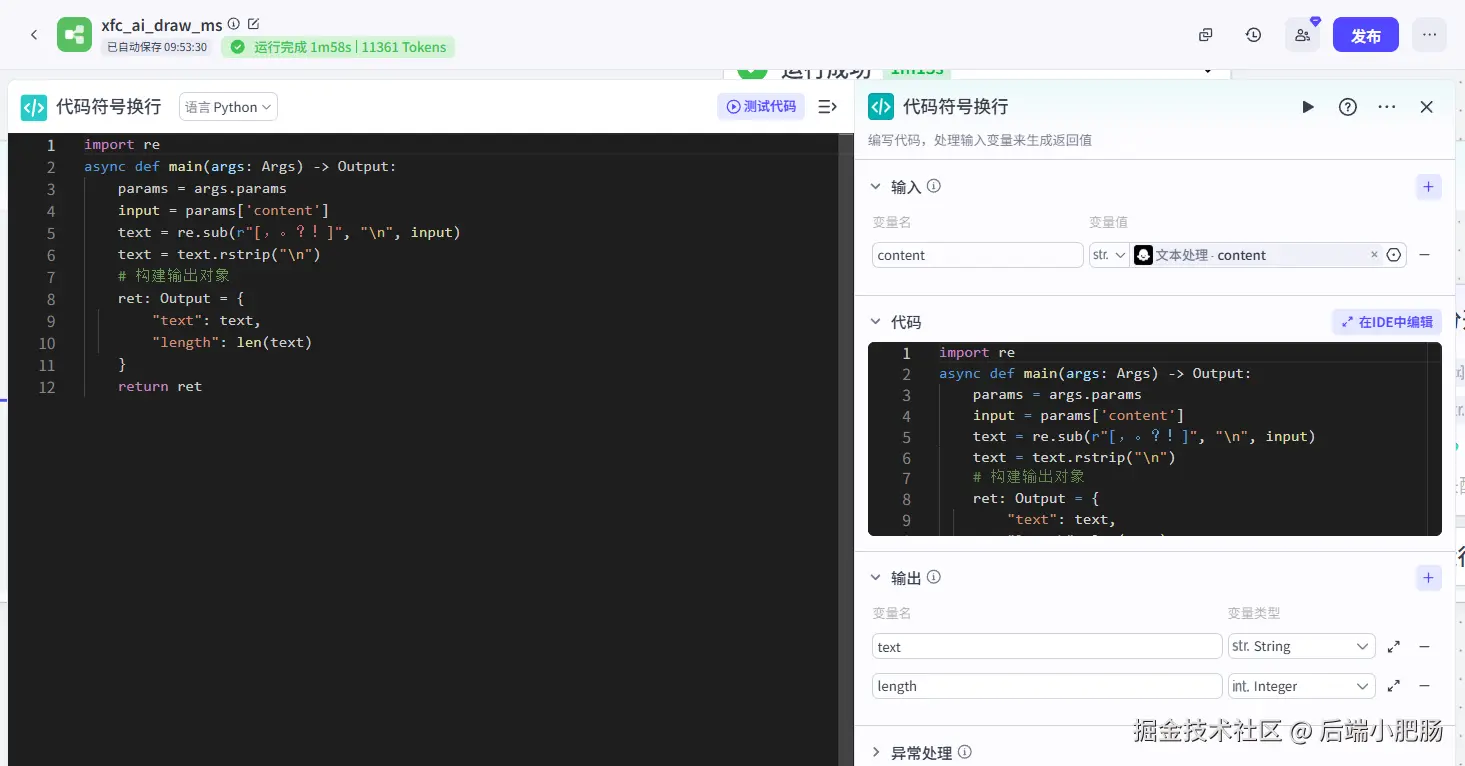Remove the content input row
Image resolution: width=1465 pixels, height=766 pixels.
click(x=1424, y=255)
